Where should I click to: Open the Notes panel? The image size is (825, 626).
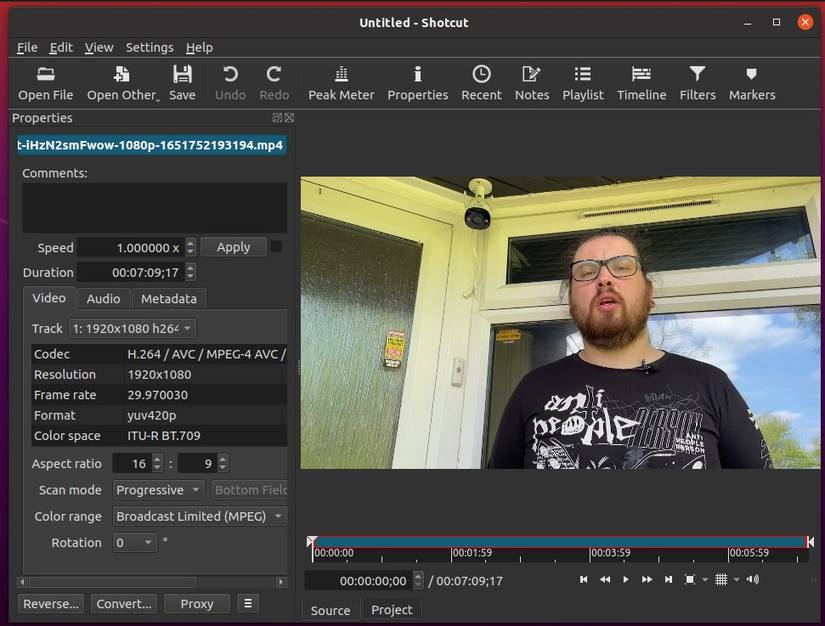[531, 83]
